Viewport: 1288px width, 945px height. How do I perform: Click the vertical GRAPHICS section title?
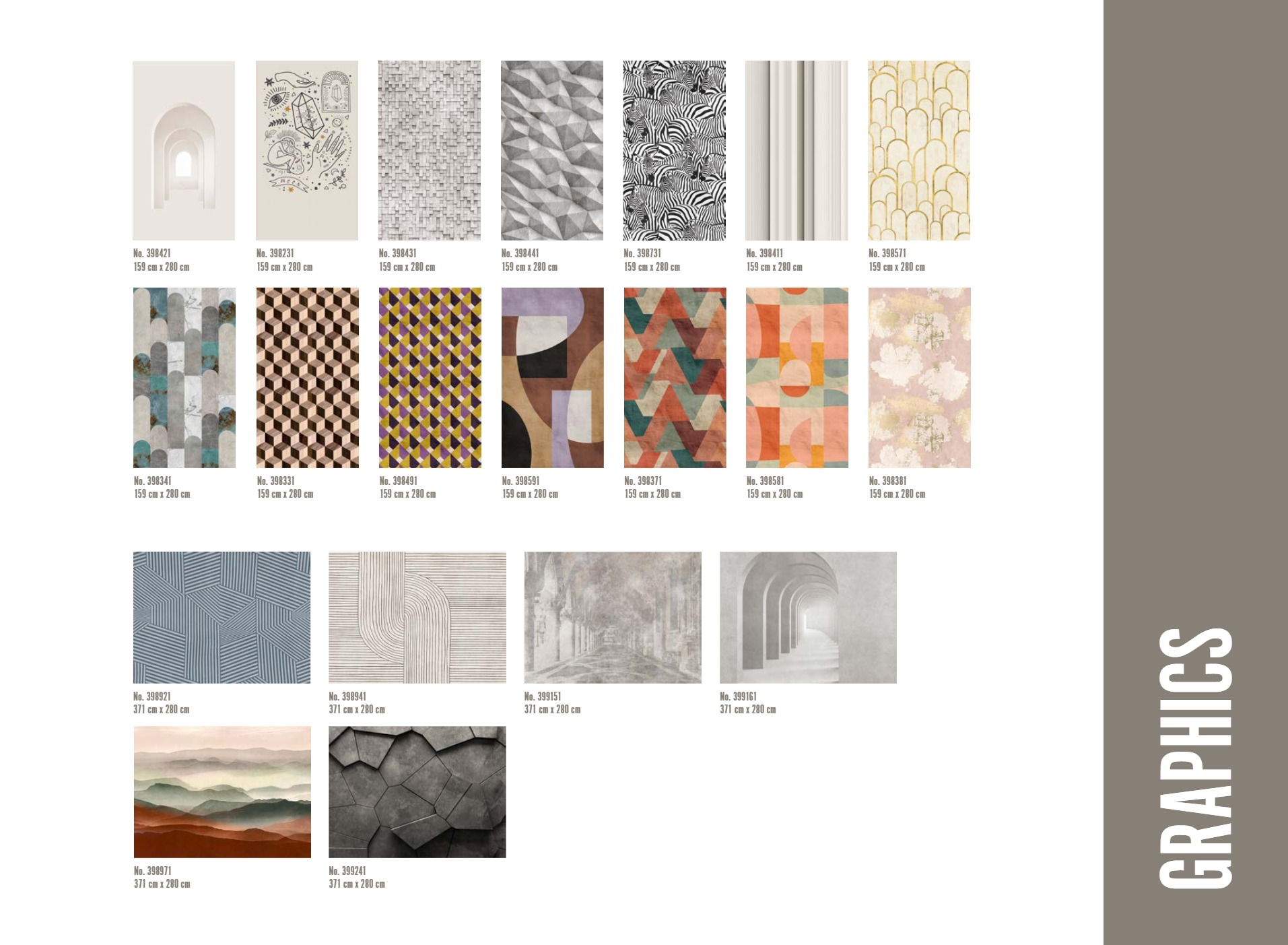1196,758
